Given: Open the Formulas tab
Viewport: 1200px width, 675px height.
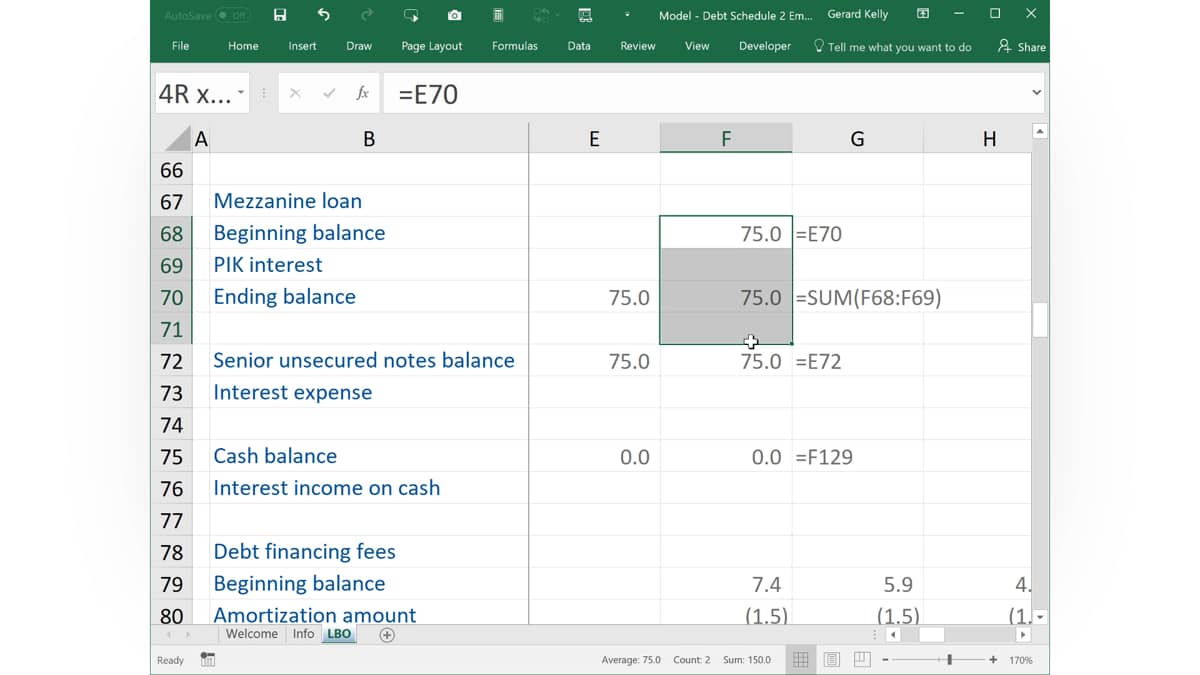Looking at the screenshot, I should 515,46.
